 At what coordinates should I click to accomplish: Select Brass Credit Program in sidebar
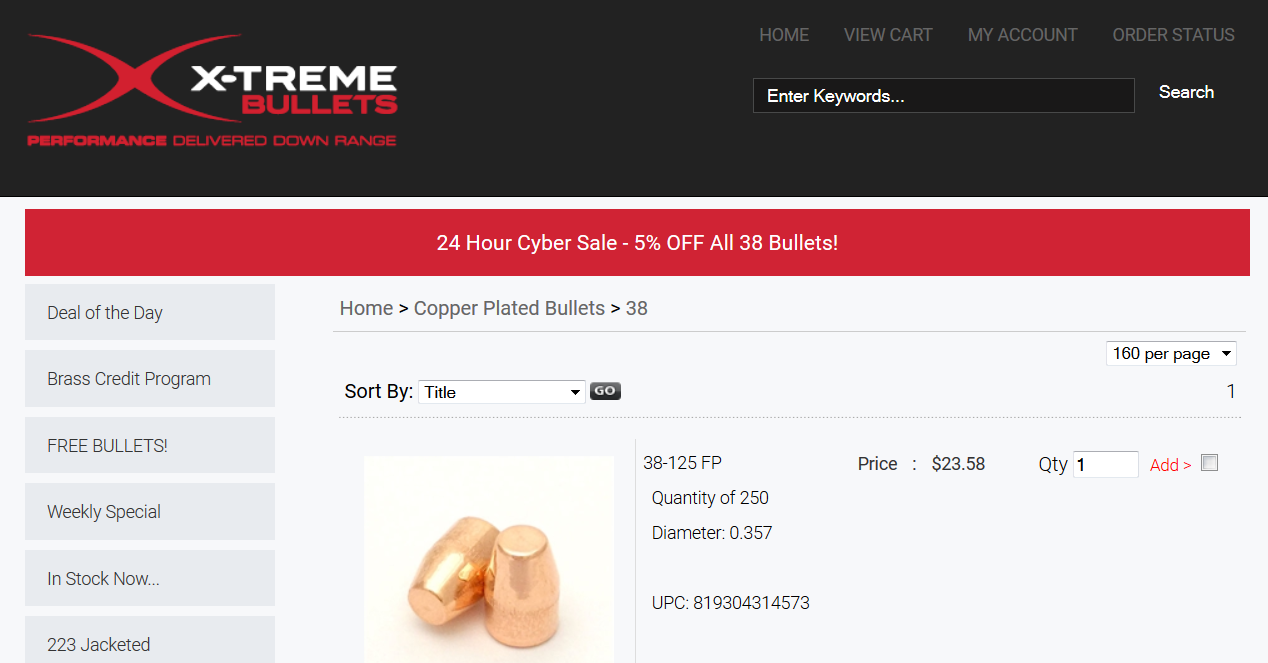tap(150, 378)
